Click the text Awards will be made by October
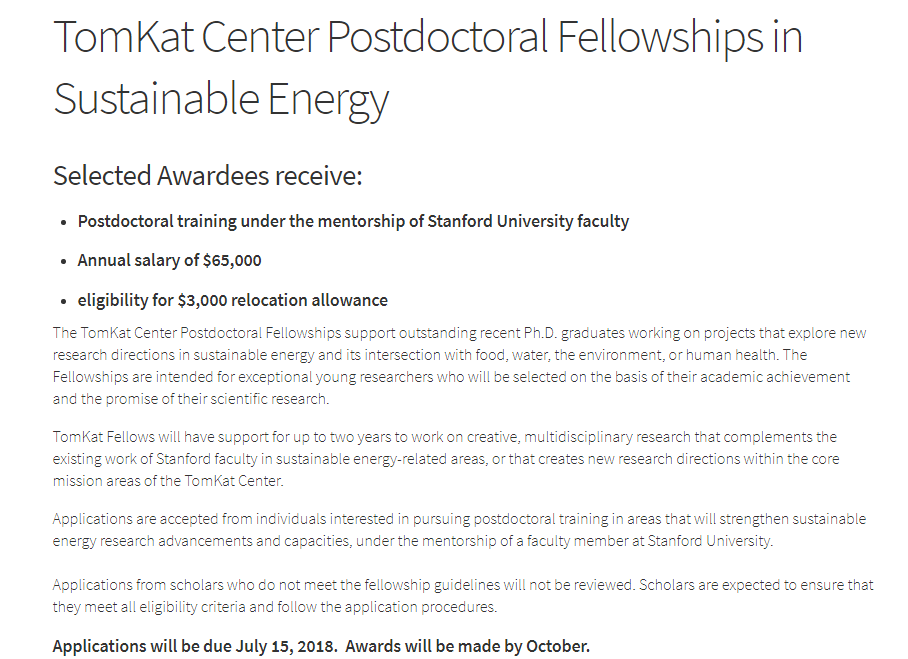The width and height of the screenshot is (908, 659). (468, 646)
